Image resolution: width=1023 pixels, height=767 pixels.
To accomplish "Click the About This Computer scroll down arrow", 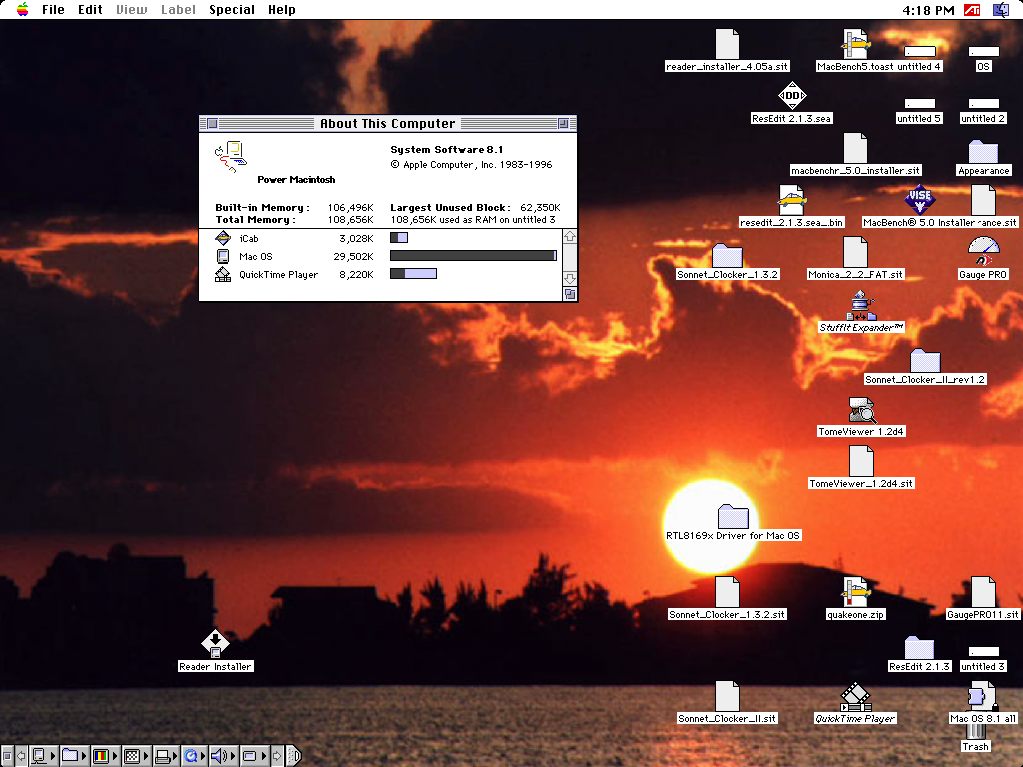I will pyautogui.click(x=570, y=279).
